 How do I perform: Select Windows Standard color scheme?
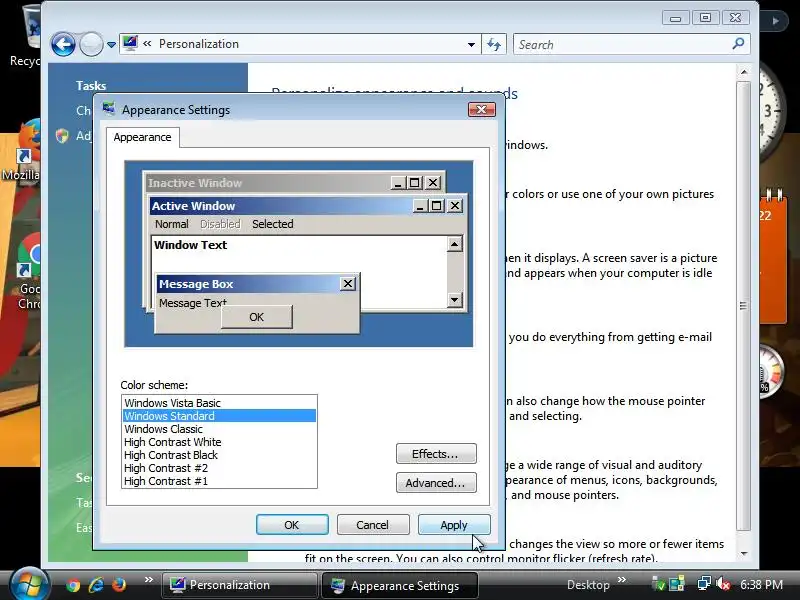[x=219, y=416]
